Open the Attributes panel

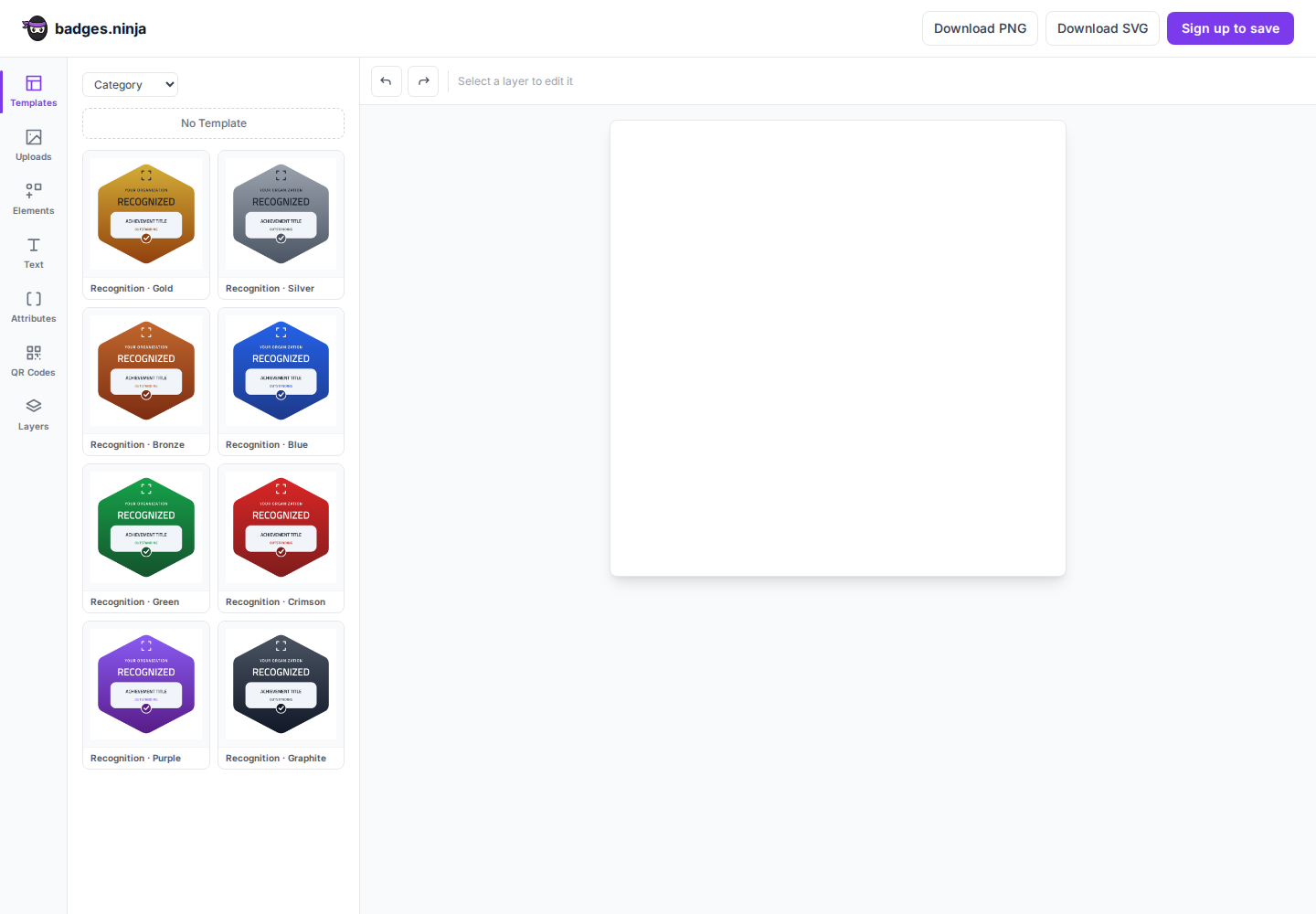click(34, 307)
